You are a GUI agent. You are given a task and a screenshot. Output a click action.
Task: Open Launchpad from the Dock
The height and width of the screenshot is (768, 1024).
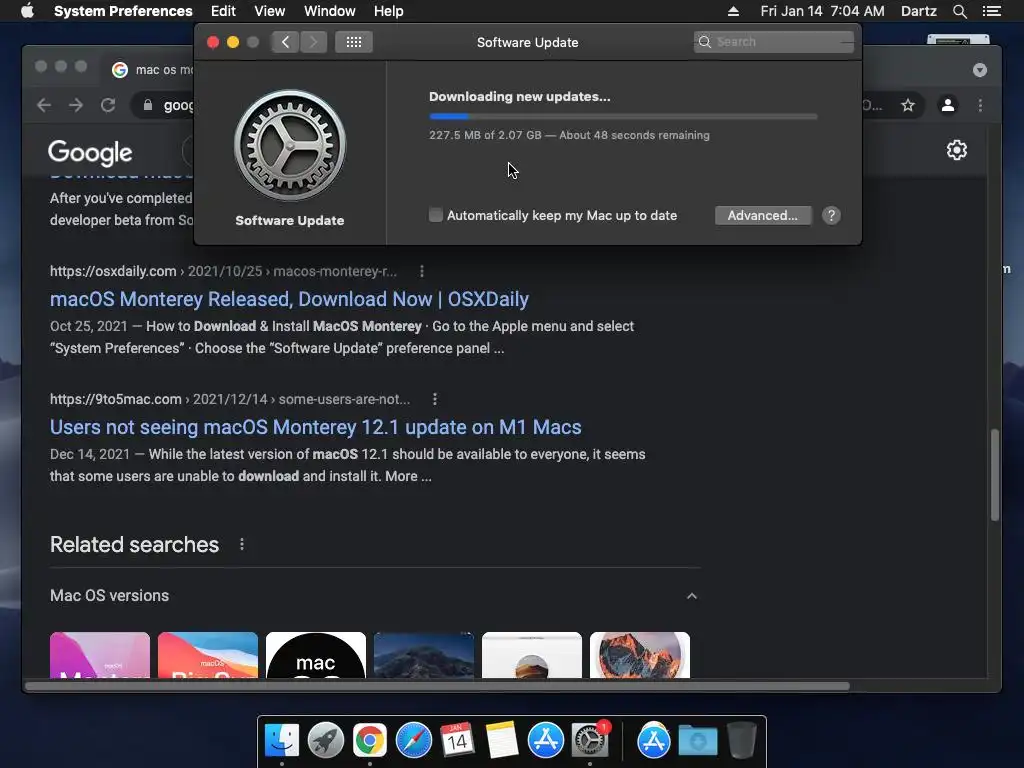[x=326, y=741]
